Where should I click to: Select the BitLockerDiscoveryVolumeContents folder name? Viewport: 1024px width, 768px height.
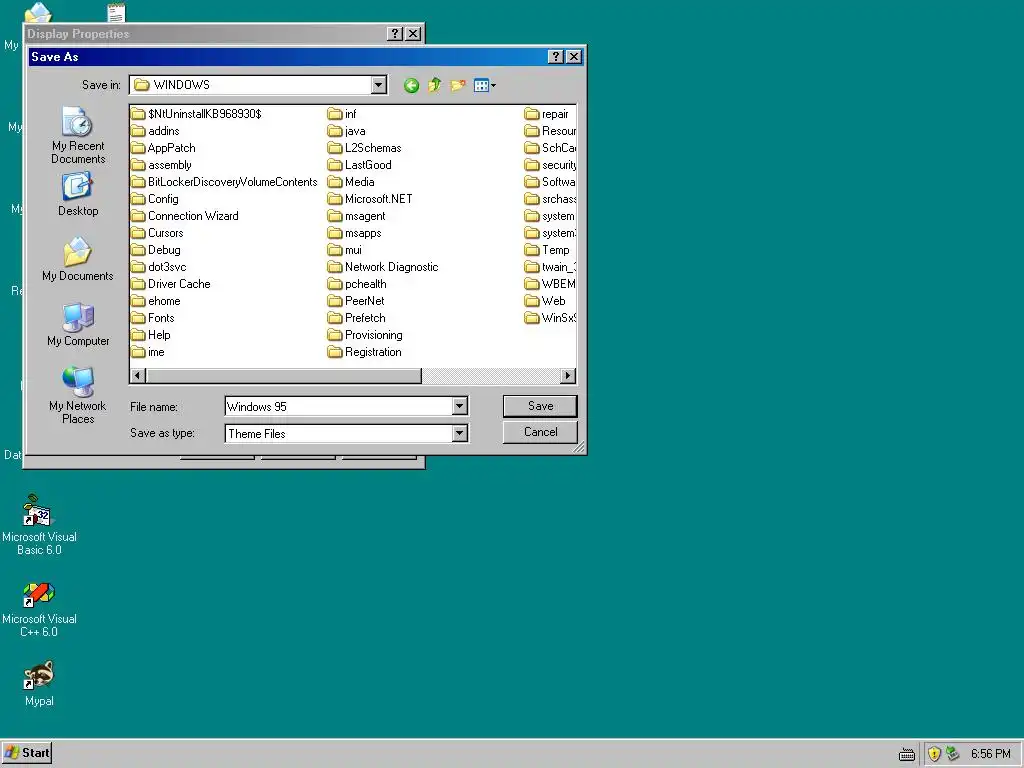coord(232,182)
